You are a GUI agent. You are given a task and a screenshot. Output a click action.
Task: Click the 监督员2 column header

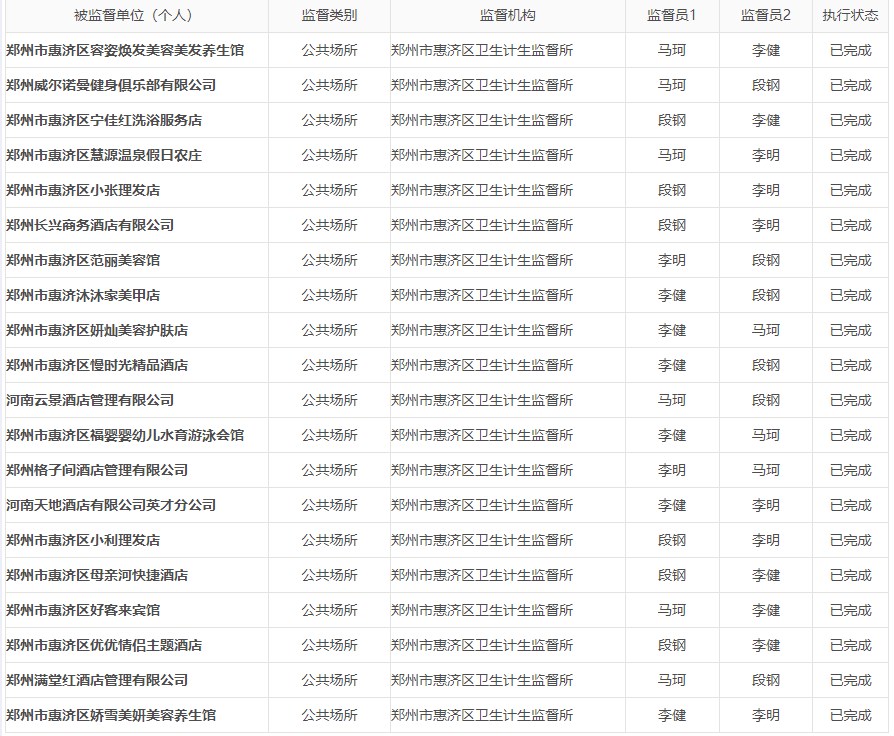(766, 15)
